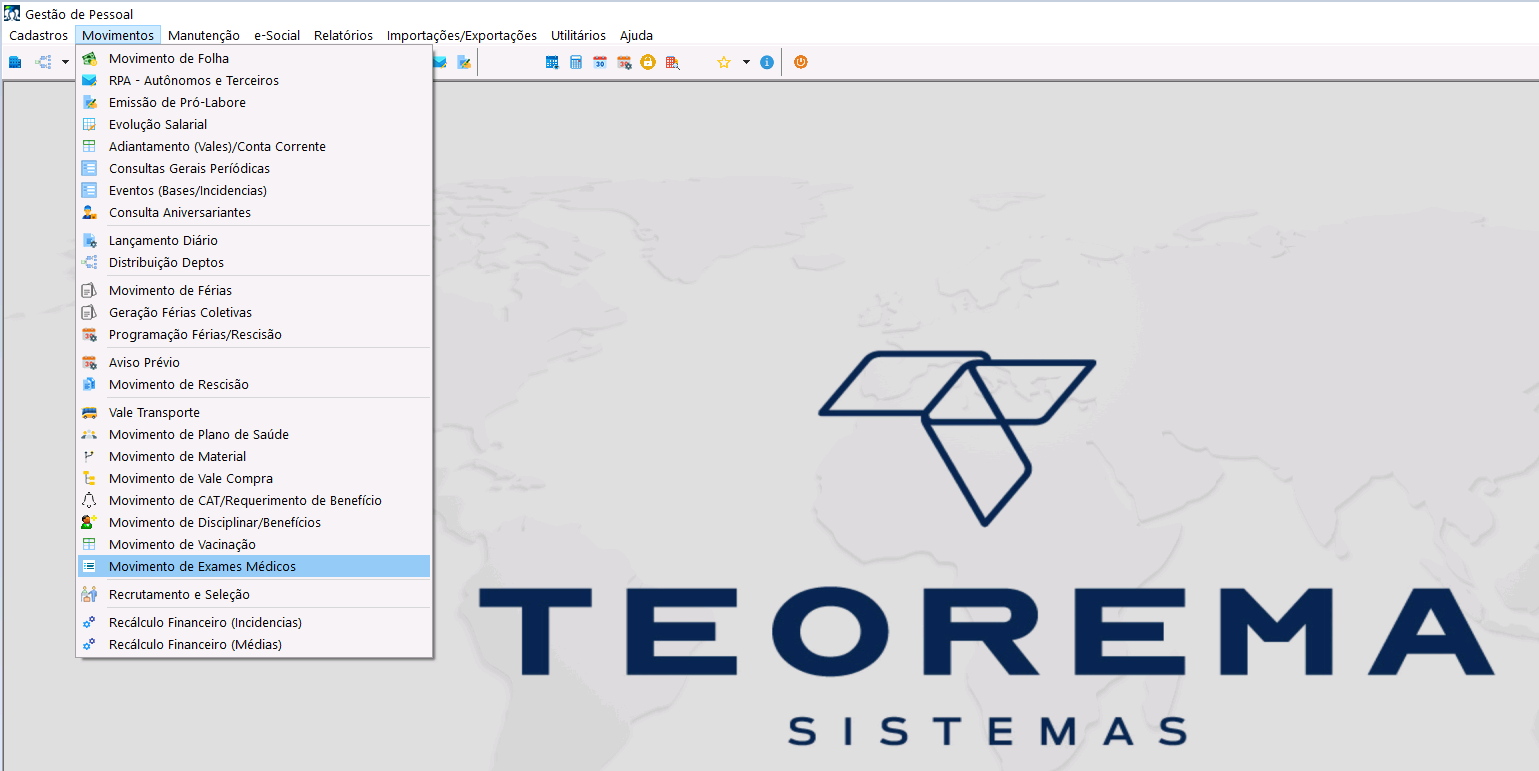Click the highlighted Movimento de Exames Médicos
The image size is (1539, 771).
tap(254, 567)
